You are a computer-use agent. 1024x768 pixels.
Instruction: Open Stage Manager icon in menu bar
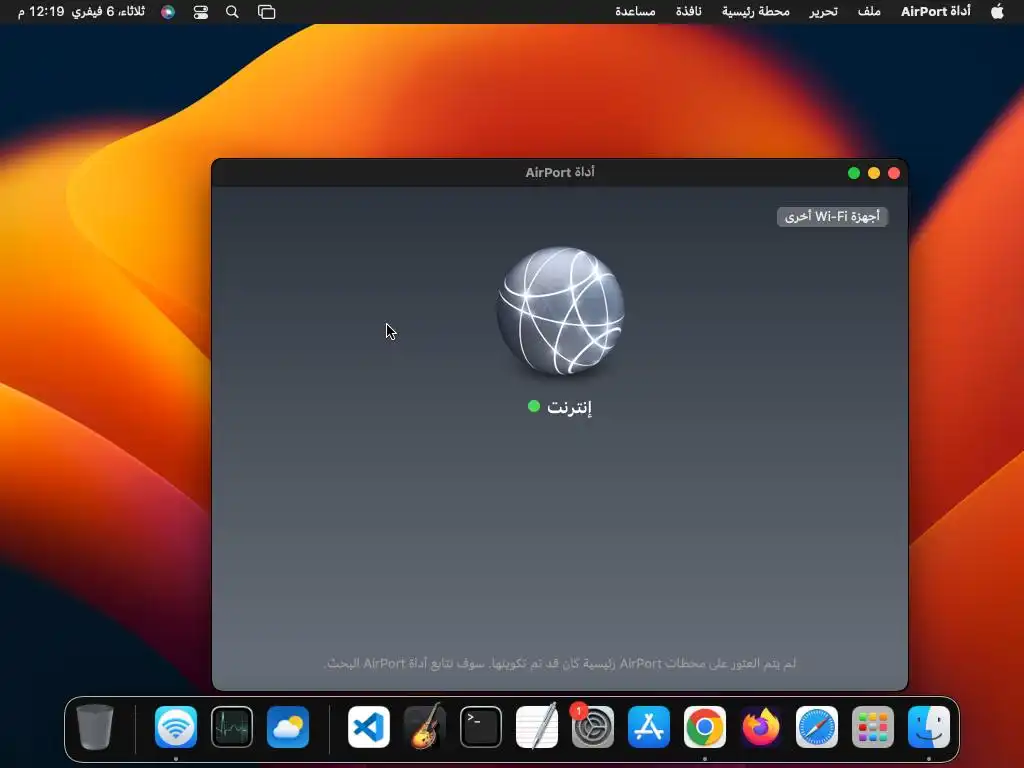(266, 12)
